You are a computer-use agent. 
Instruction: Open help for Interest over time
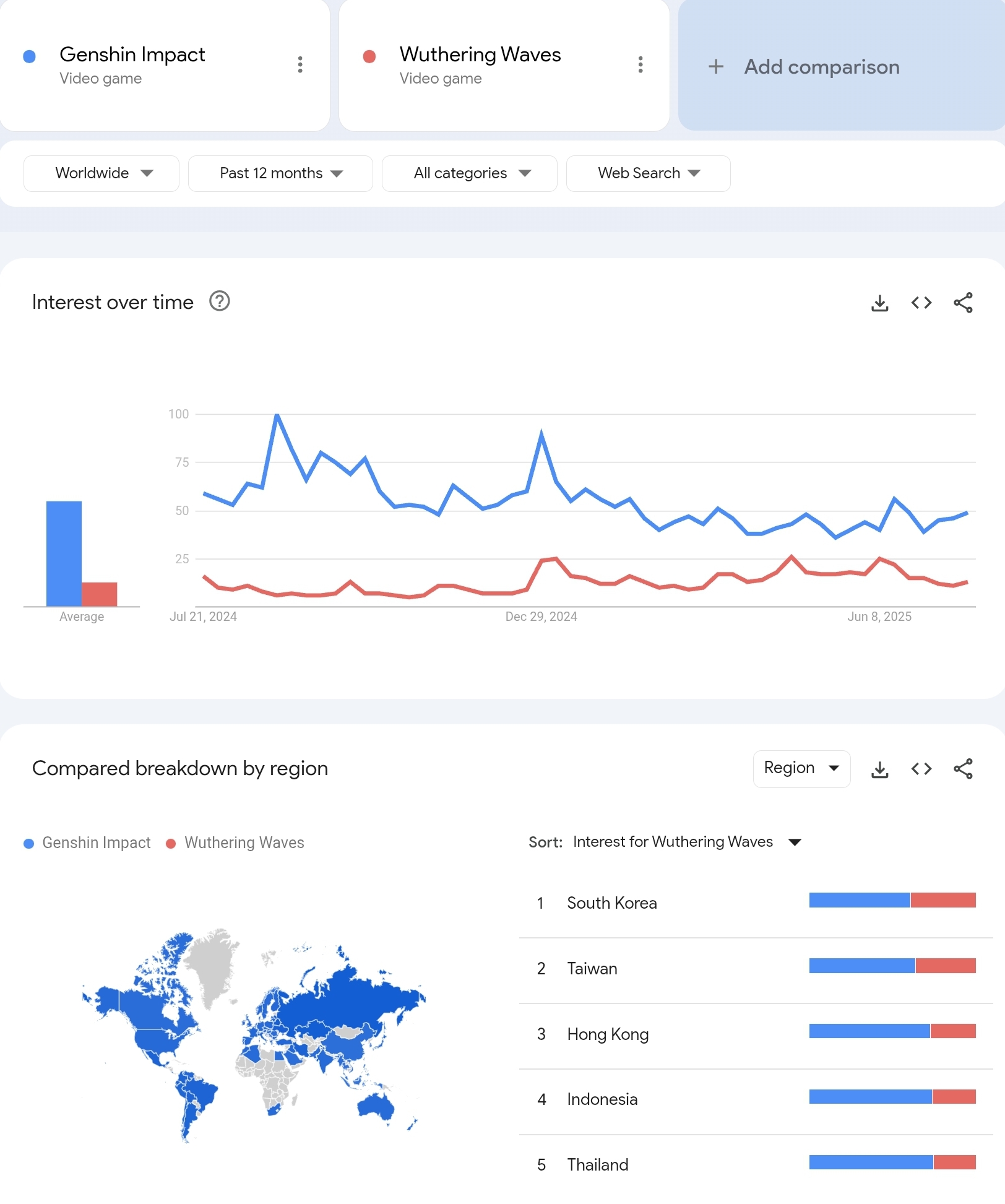point(220,301)
